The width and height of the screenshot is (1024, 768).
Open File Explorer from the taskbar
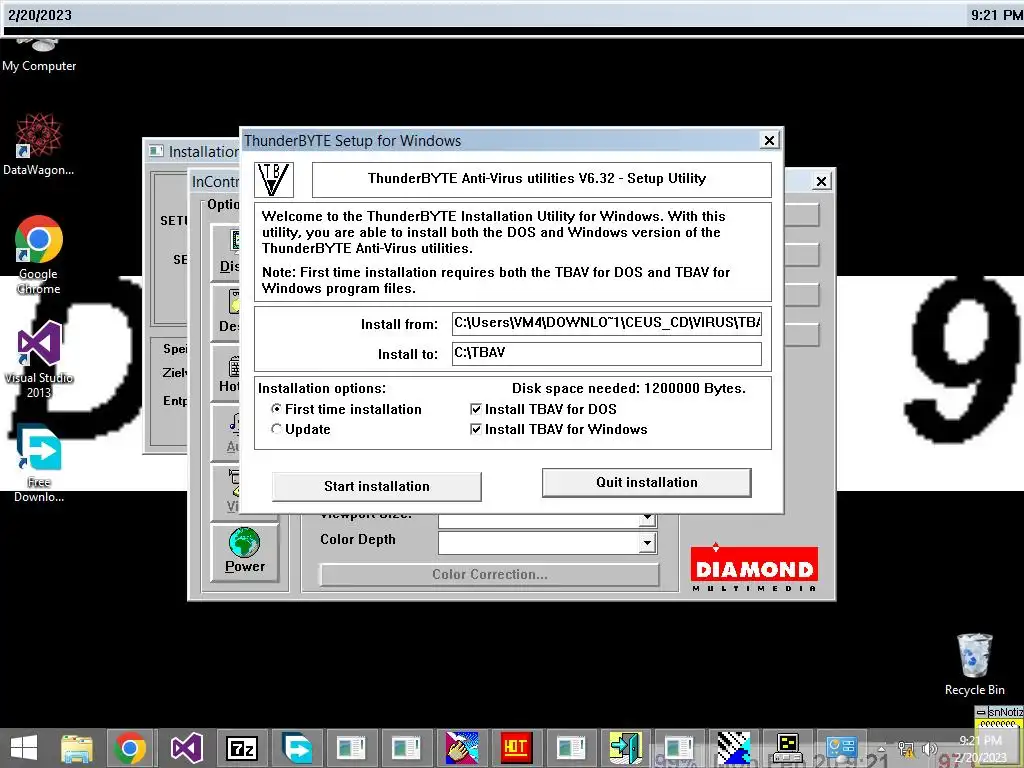tap(76, 748)
